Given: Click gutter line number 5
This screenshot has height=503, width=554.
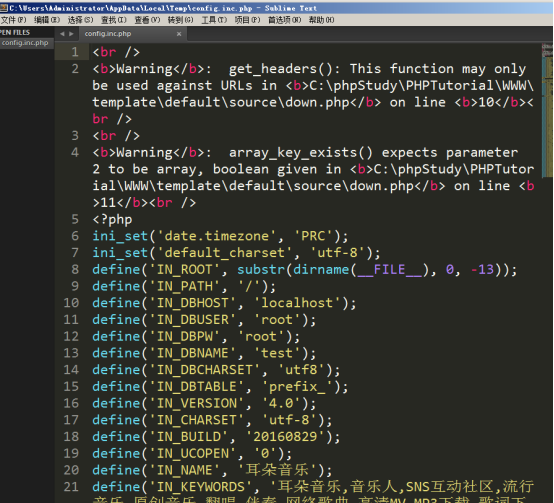Looking at the screenshot, I should pyautogui.click(x=75, y=219).
